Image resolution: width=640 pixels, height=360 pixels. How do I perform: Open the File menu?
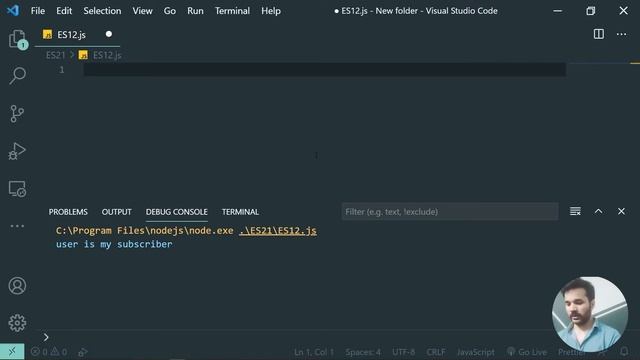coord(38,11)
